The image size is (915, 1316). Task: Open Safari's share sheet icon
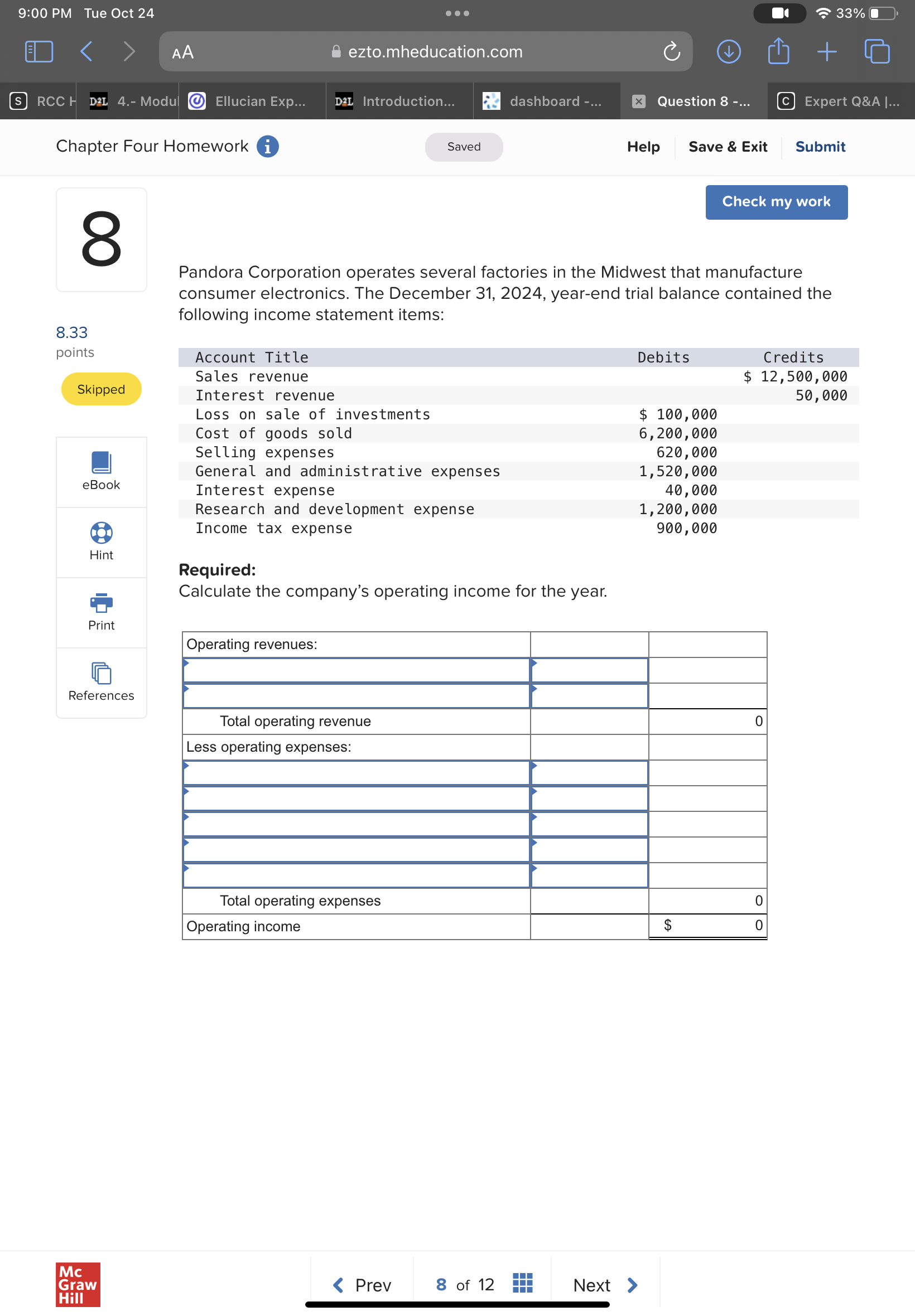coord(778,51)
